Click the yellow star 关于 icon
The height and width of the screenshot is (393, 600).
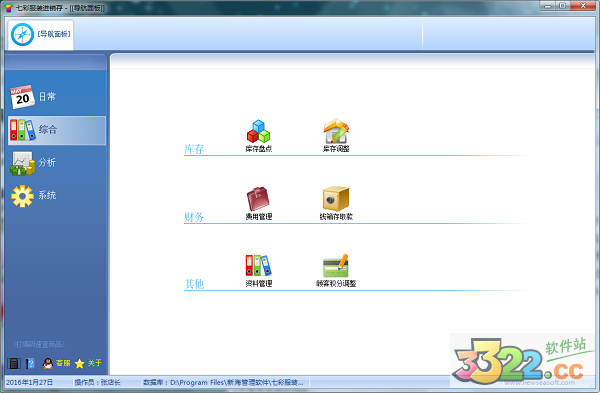(x=79, y=363)
